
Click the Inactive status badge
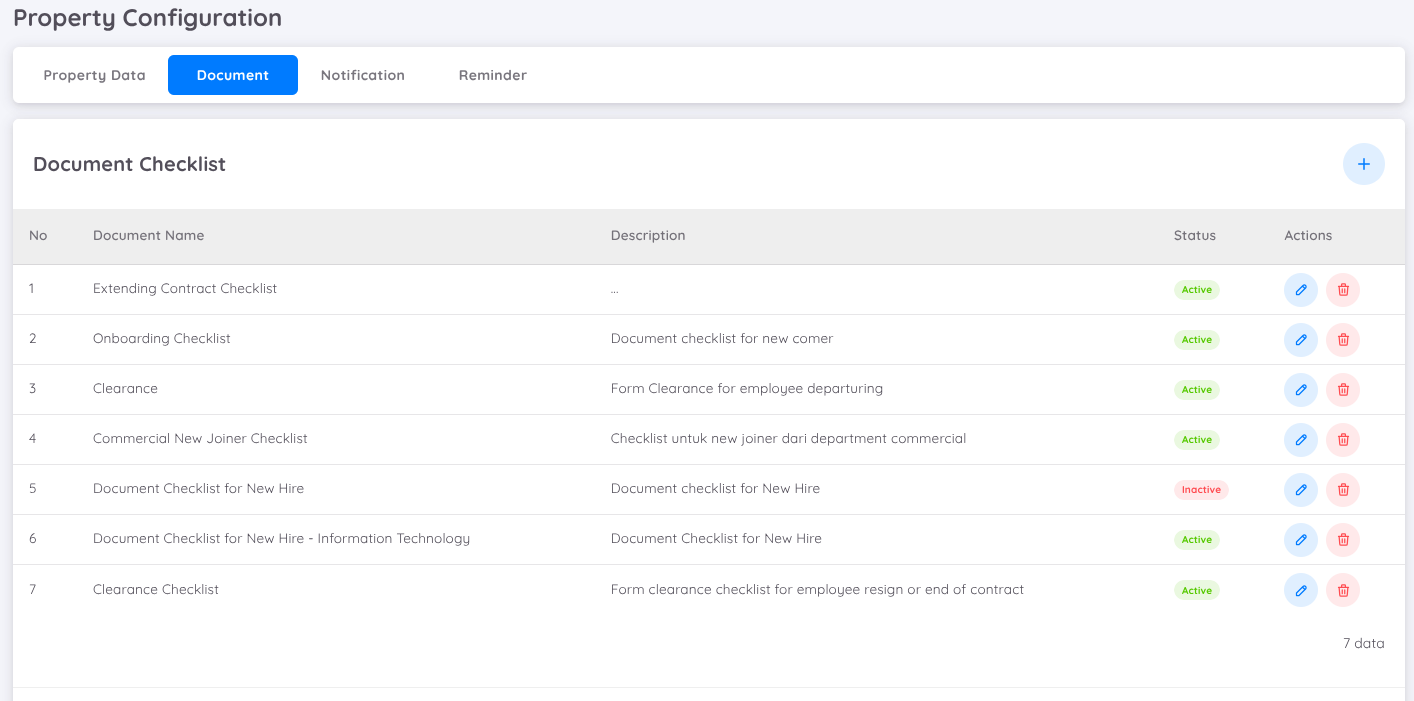[x=1200, y=490]
